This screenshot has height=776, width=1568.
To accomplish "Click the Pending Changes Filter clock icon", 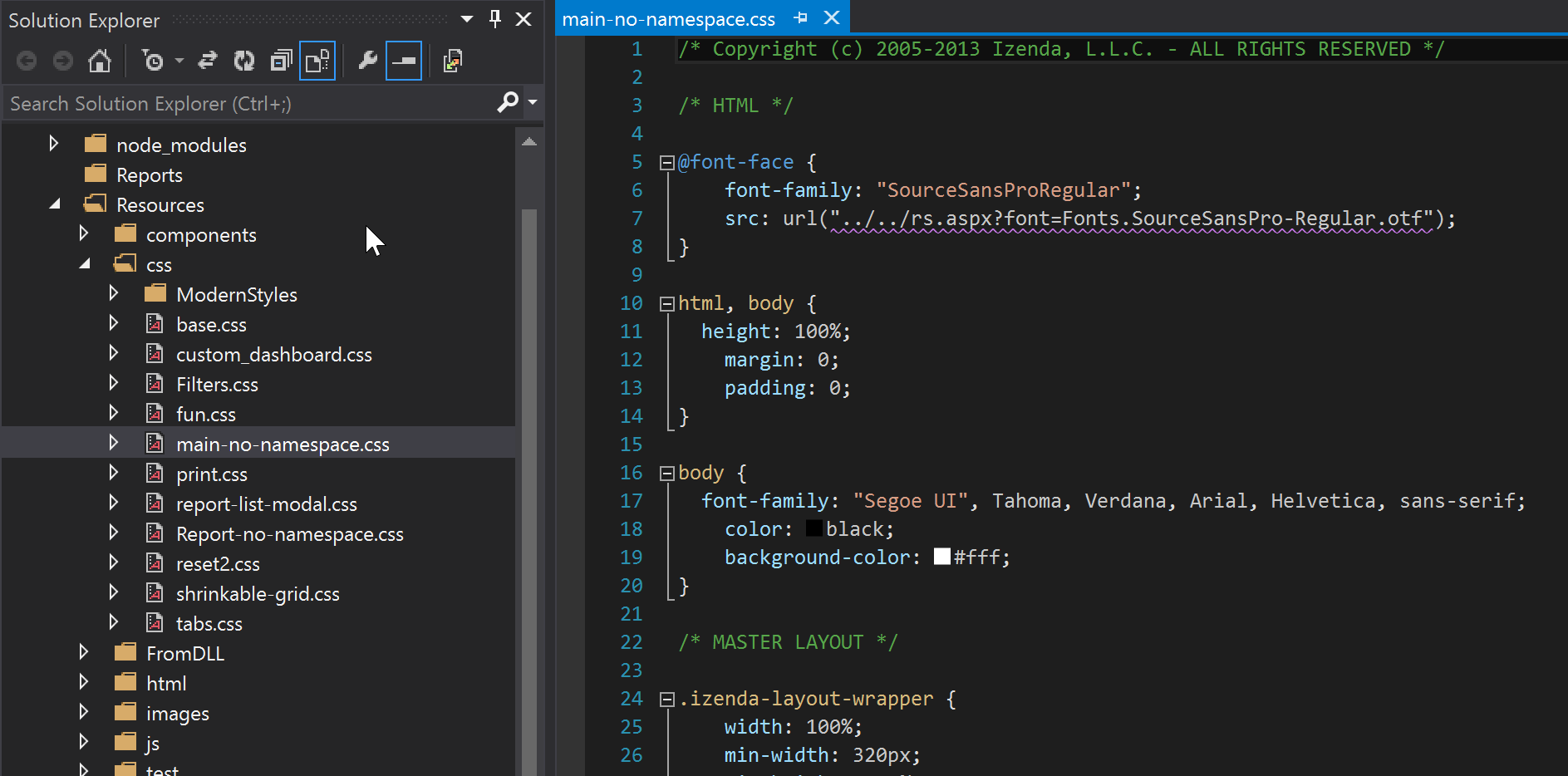I will [x=153, y=61].
